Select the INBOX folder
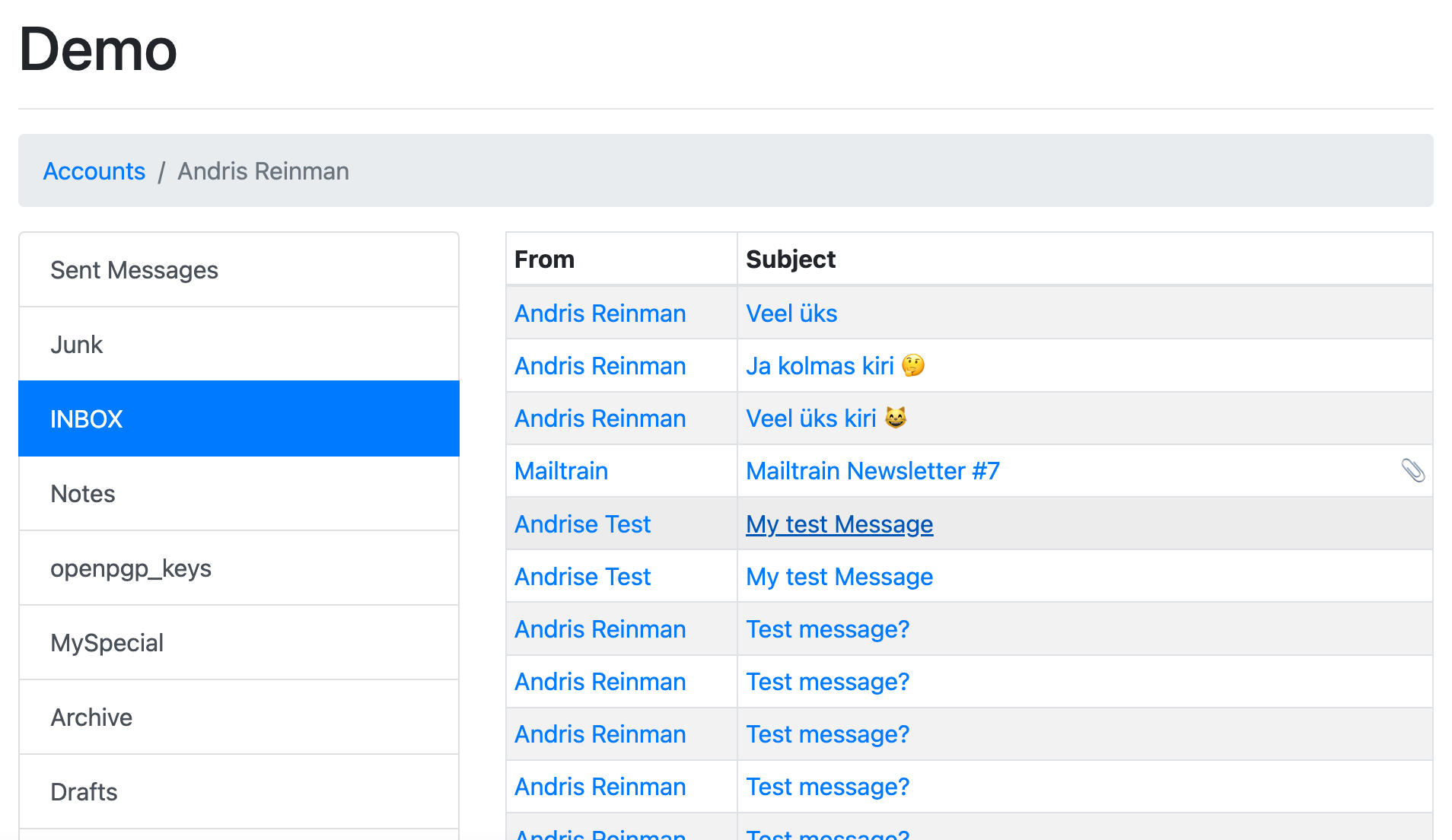This screenshot has height=840, width=1452. tap(86, 419)
